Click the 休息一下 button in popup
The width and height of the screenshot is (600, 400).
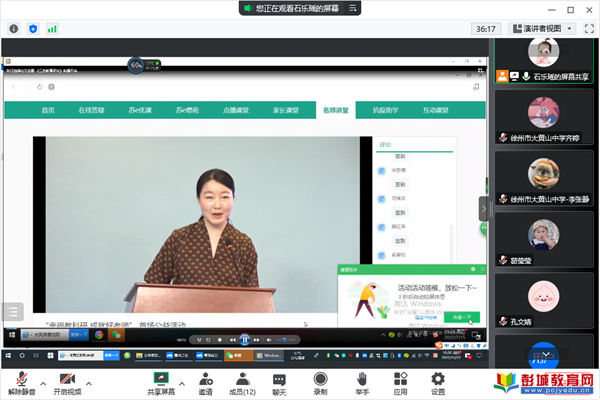(462, 317)
